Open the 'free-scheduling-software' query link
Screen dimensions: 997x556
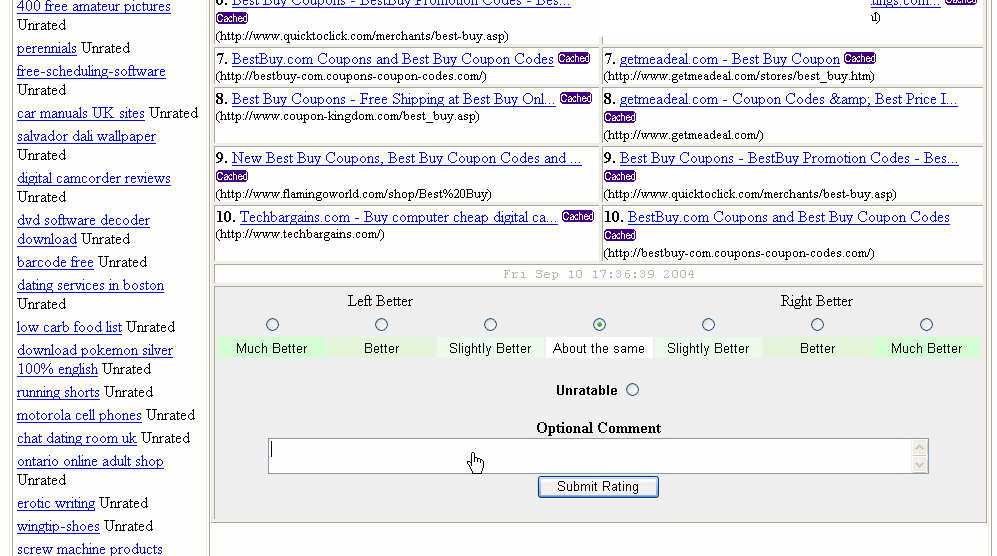(91, 71)
